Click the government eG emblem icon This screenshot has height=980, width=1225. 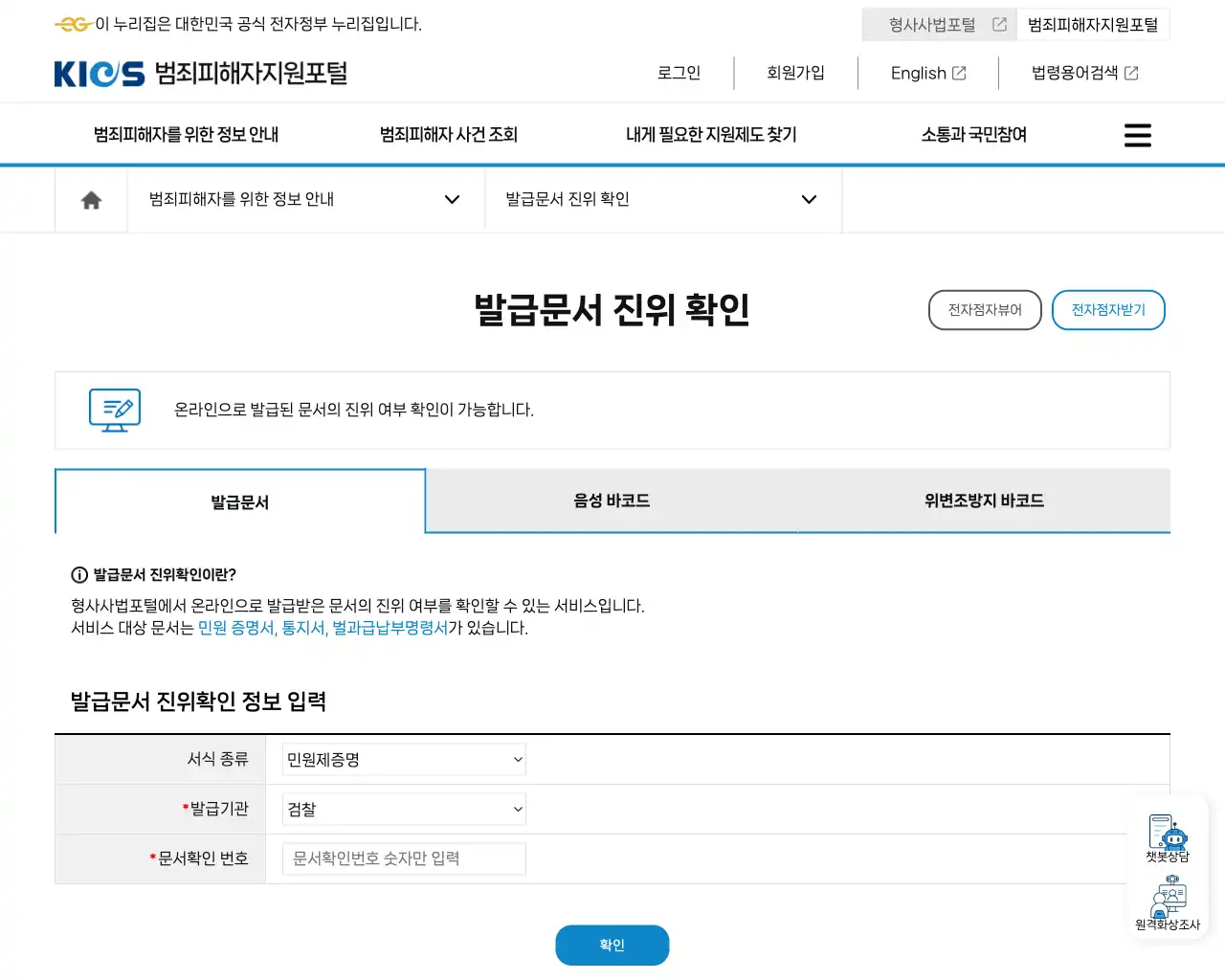pyautogui.click(x=73, y=24)
